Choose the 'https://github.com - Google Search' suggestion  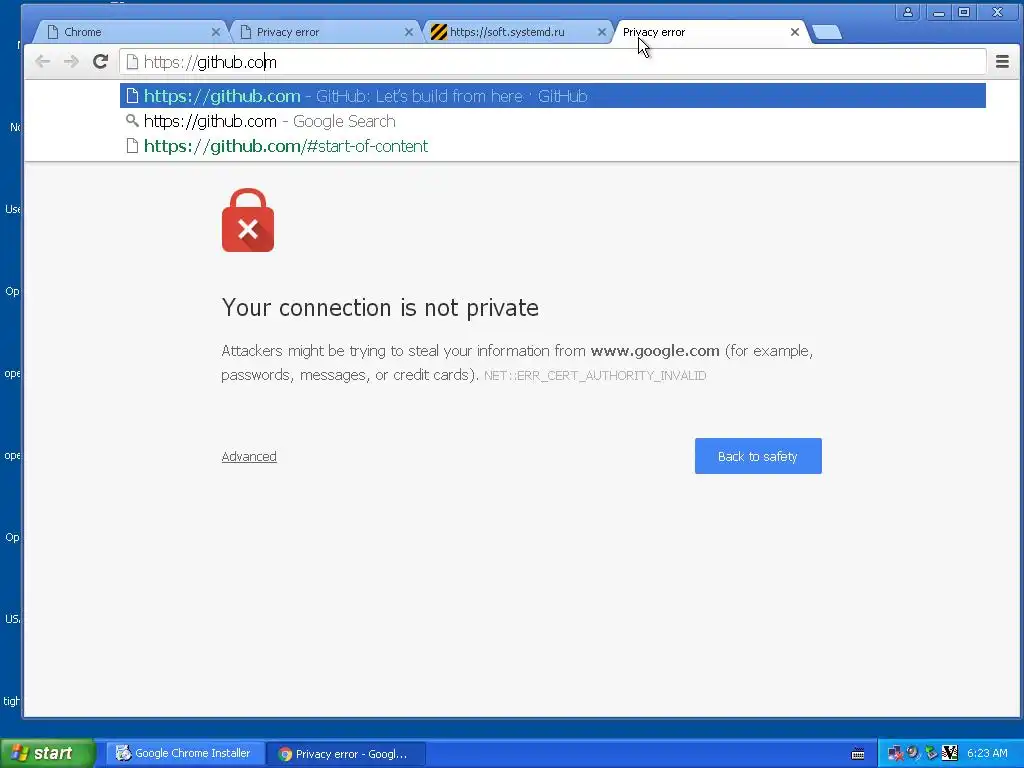[552, 121]
